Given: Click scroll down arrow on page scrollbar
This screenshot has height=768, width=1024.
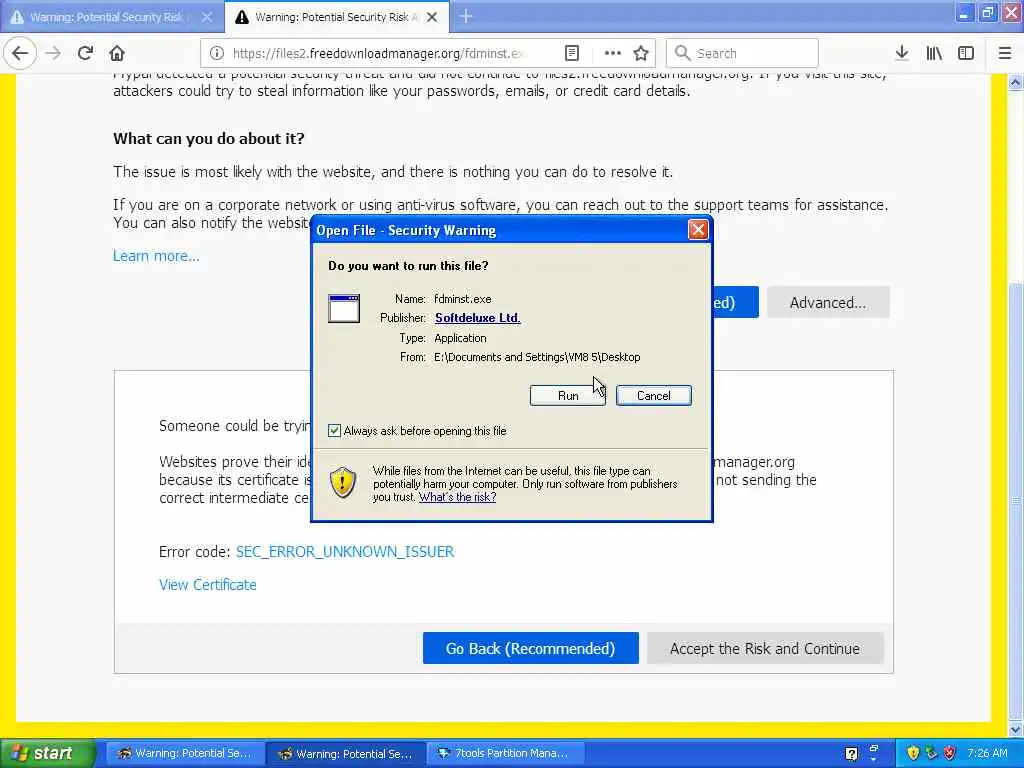Looking at the screenshot, I should pyautogui.click(x=1016, y=728).
